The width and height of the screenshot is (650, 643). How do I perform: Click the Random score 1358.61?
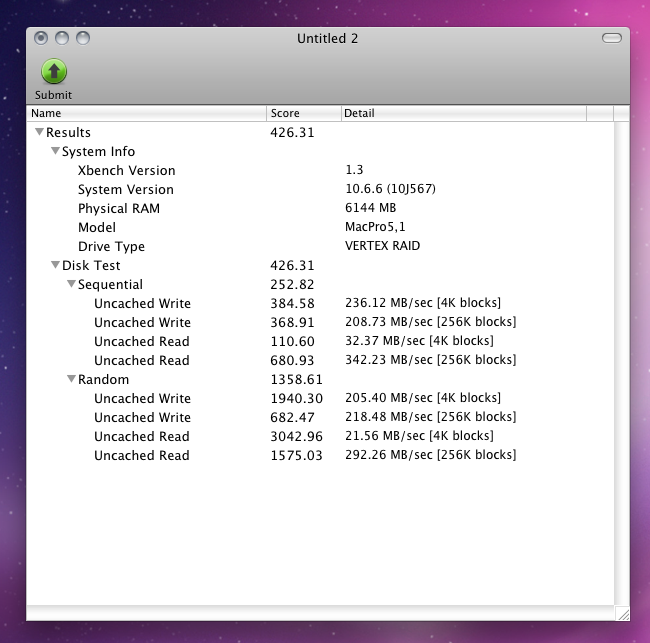tap(297, 379)
